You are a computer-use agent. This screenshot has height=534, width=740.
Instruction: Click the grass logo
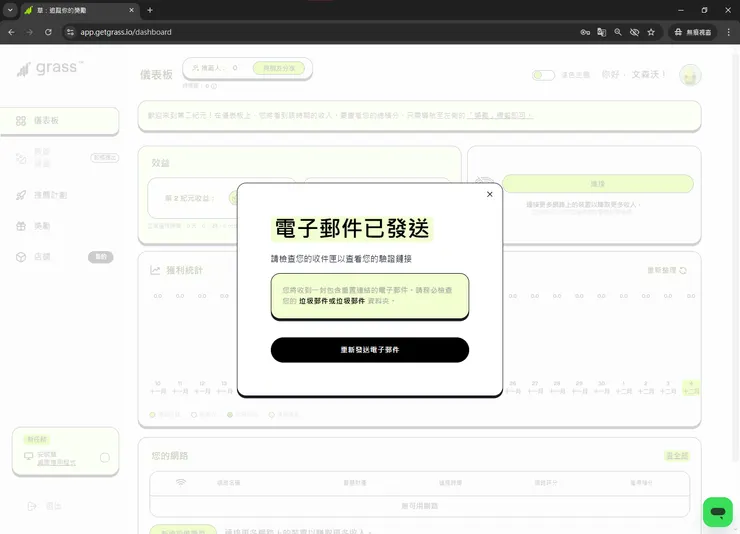point(50,68)
